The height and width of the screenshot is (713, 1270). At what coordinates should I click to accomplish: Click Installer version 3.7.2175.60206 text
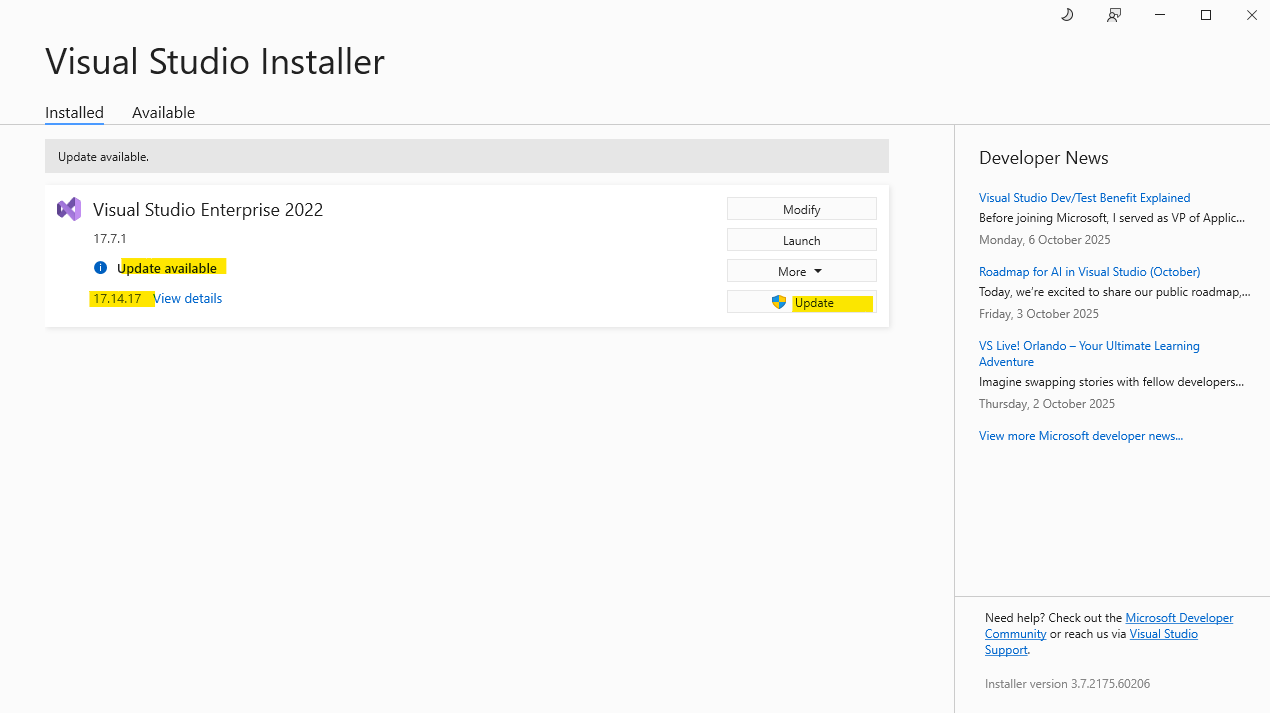point(1067,684)
